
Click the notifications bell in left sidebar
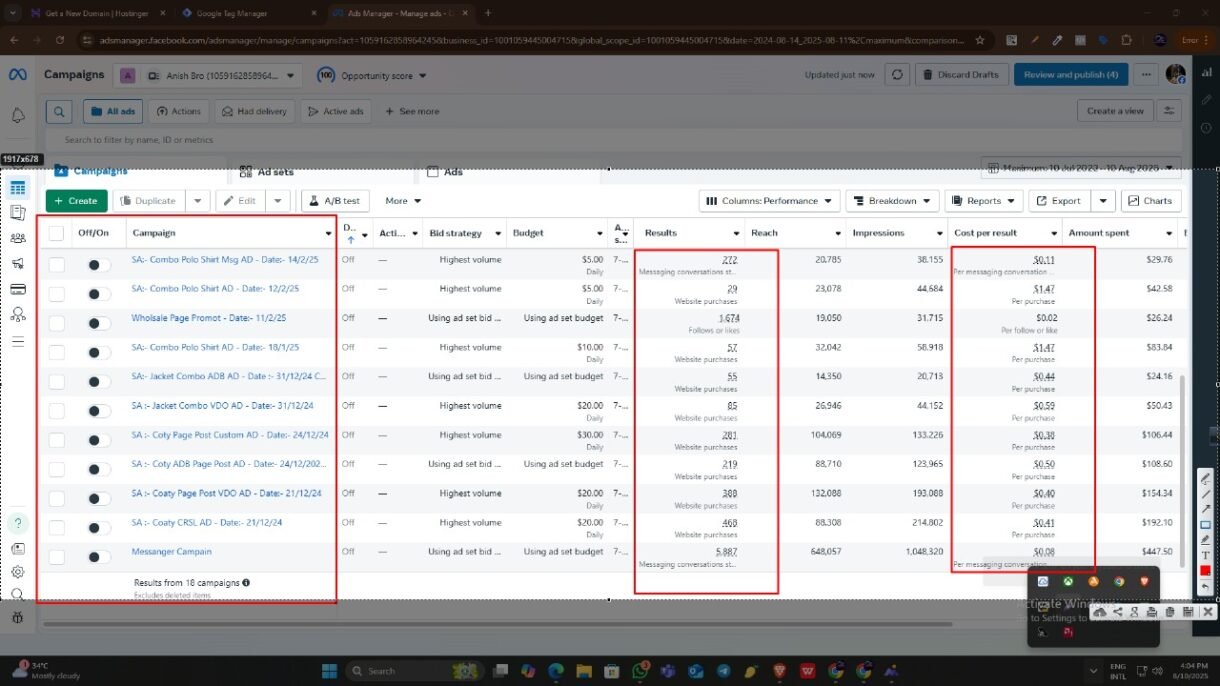[18, 115]
